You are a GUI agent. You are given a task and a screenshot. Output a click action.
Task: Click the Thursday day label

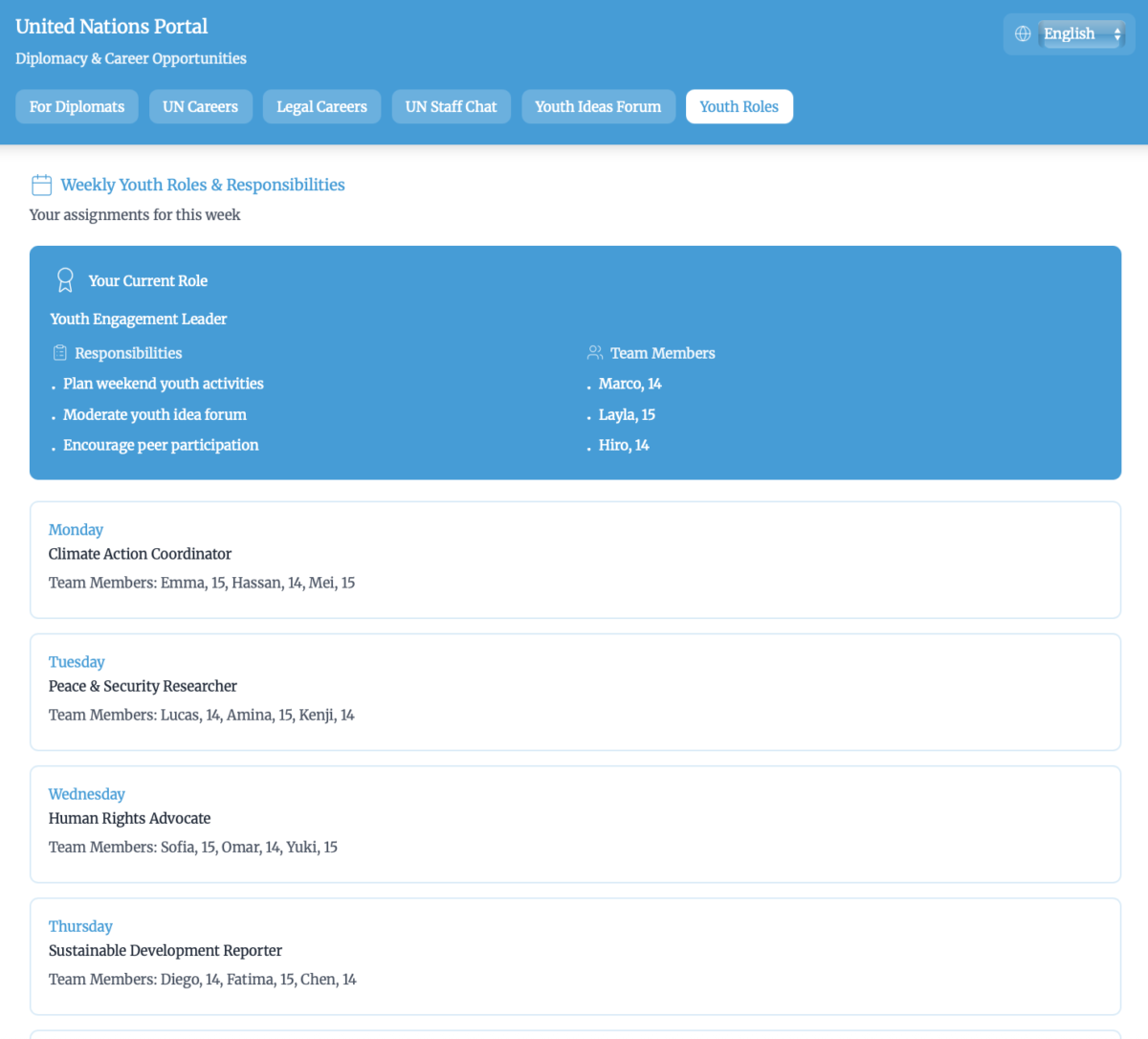80,926
